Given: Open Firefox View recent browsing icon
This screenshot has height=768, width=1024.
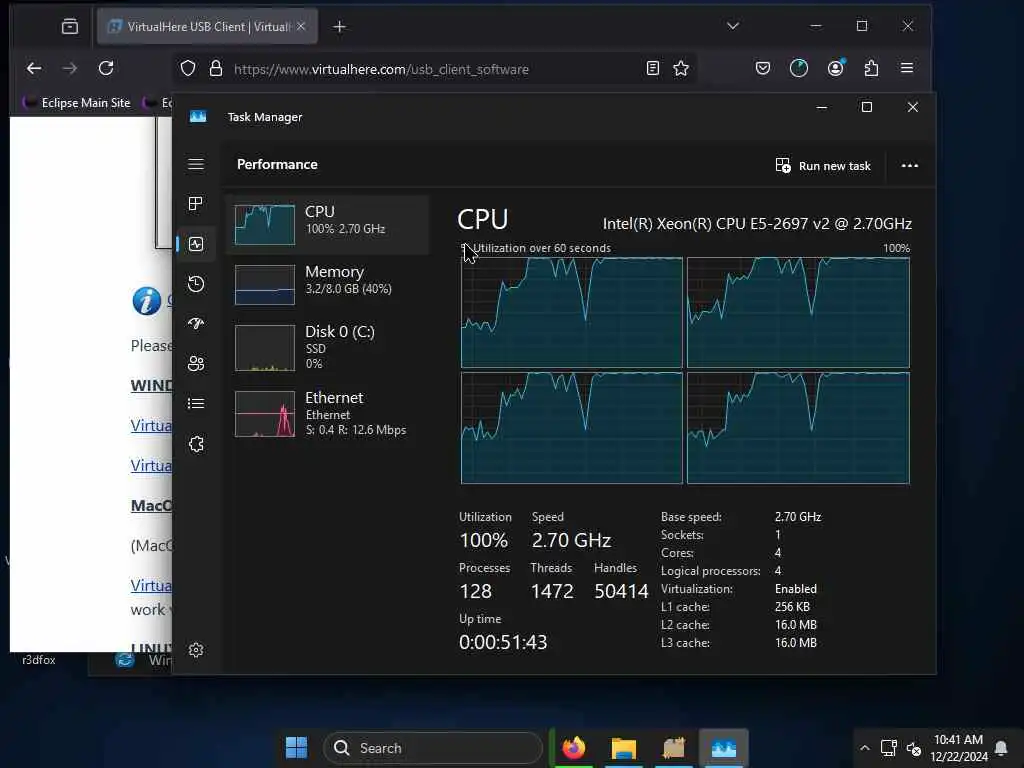Looking at the screenshot, I should [x=69, y=26].
